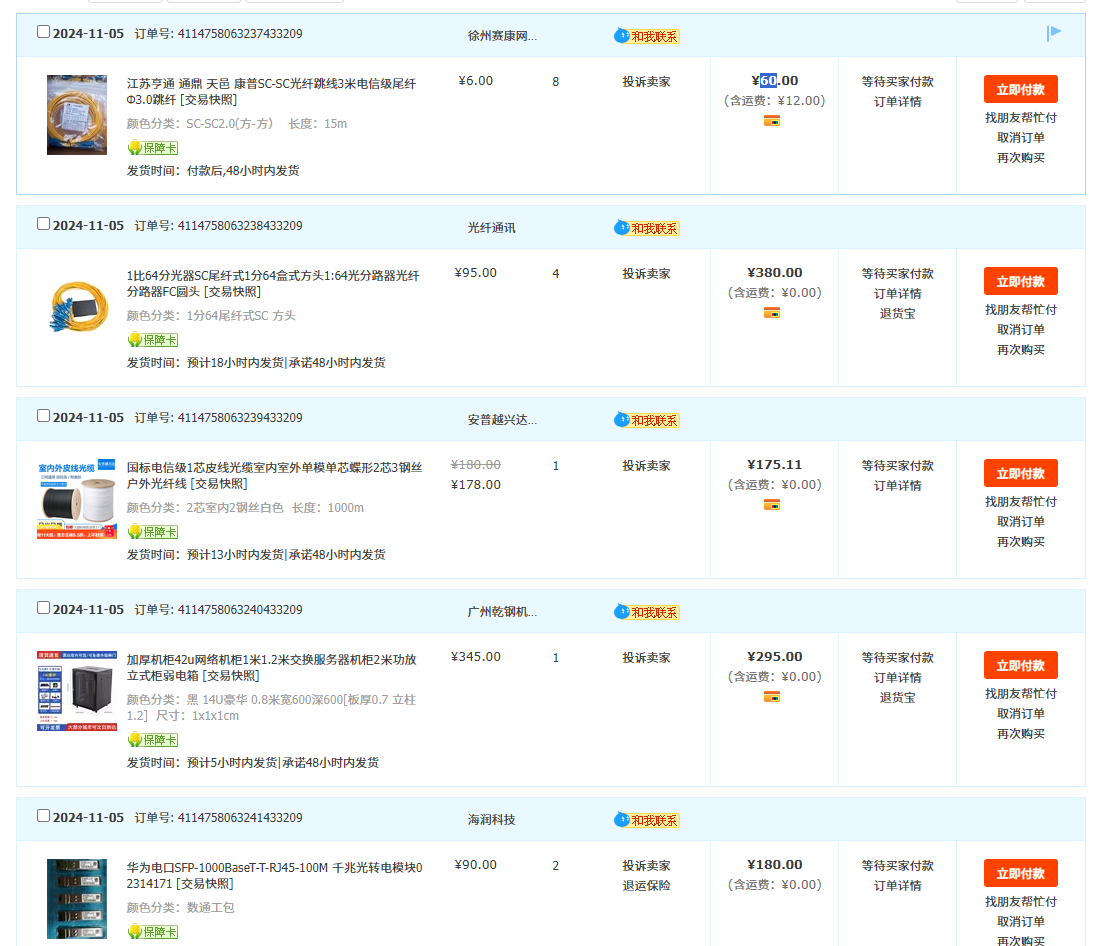Click the 和我联系 chat icon for 徐州赛康网
The height and width of the screenshot is (946, 1117).
646,36
